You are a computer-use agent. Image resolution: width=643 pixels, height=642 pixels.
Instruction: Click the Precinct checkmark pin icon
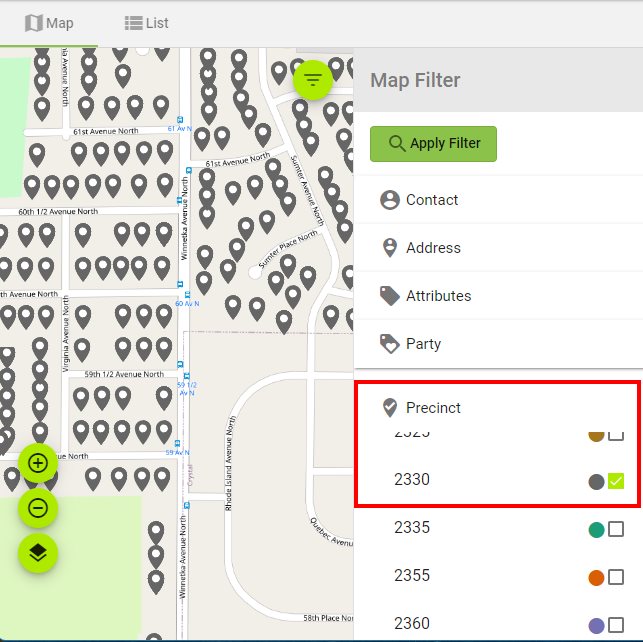pyautogui.click(x=390, y=408)
